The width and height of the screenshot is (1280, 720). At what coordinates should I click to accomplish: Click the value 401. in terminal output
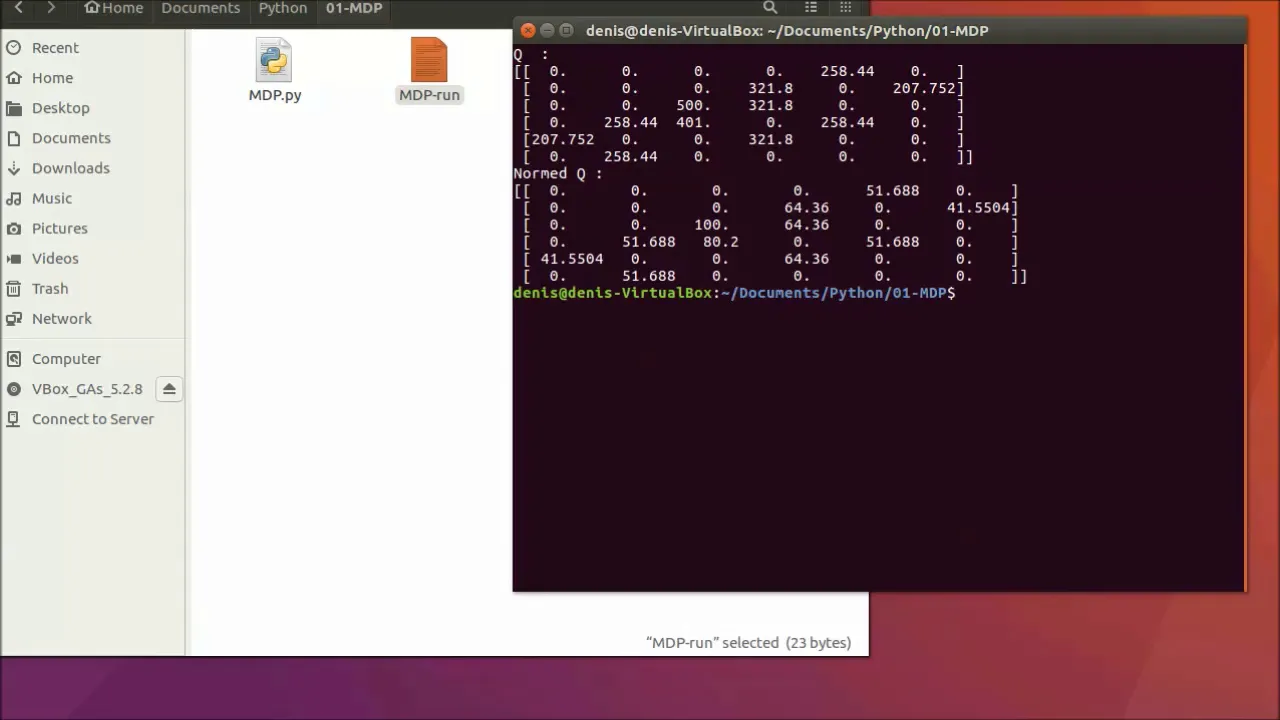693,122
